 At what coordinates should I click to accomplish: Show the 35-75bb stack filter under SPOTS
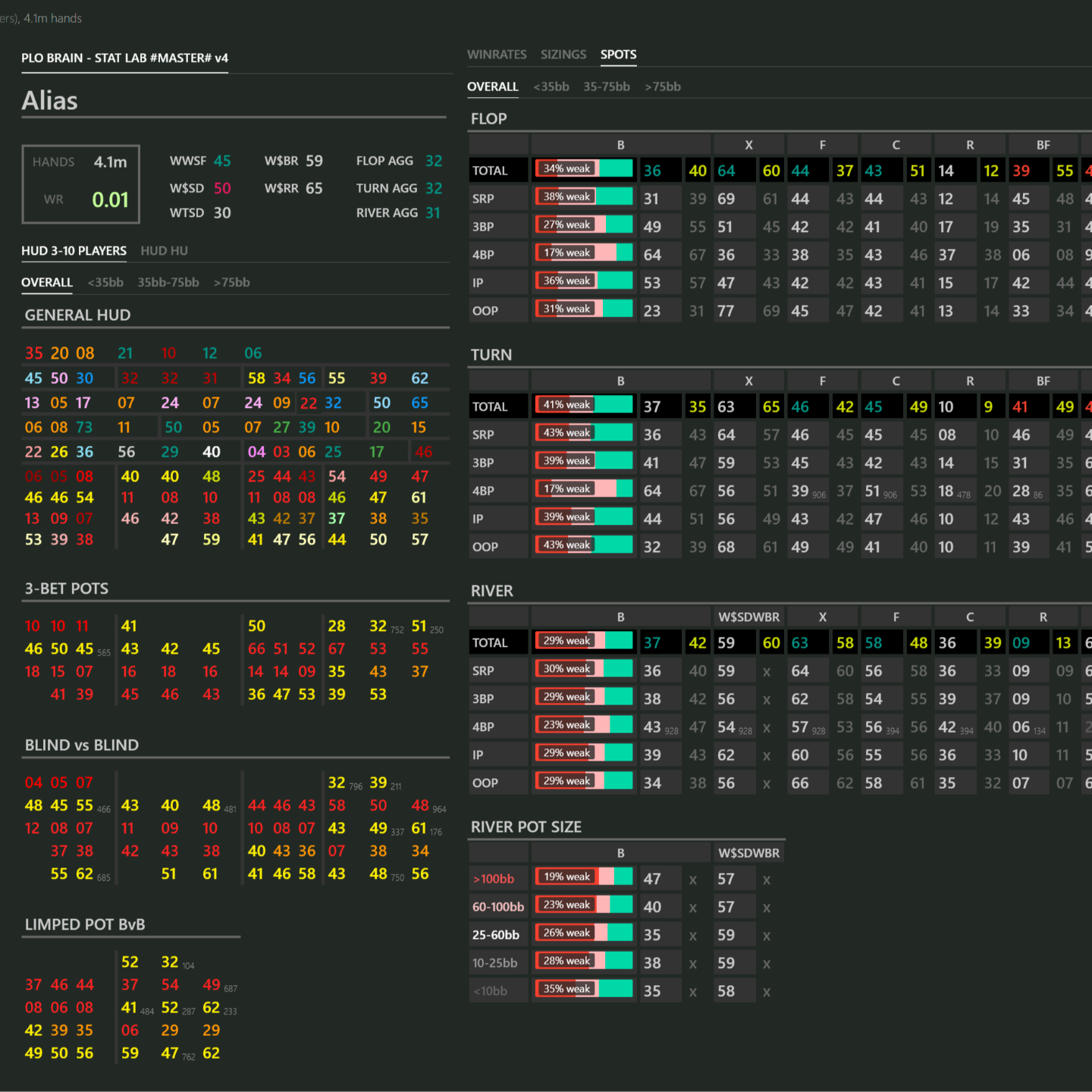pyautogui.click(x=607, y=86)
